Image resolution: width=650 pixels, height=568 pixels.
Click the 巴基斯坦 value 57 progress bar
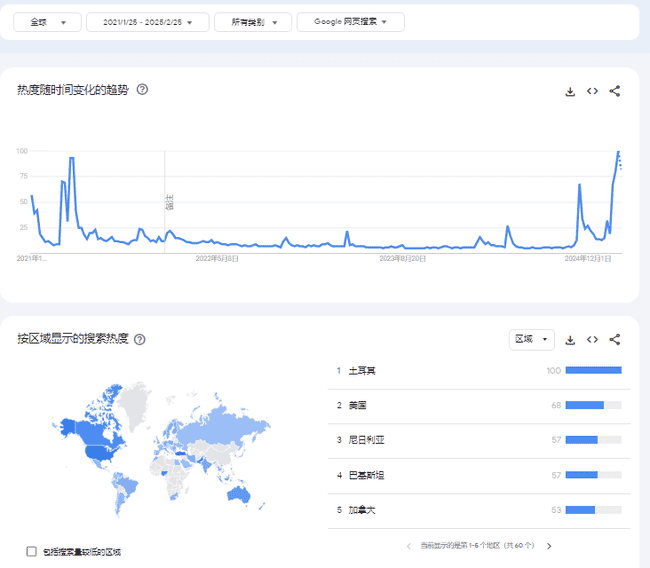click(594, 475)
